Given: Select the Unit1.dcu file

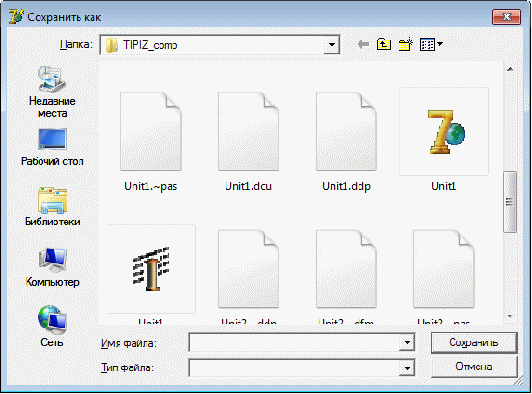Looking at the screenshot, I should tap(248, 142).
